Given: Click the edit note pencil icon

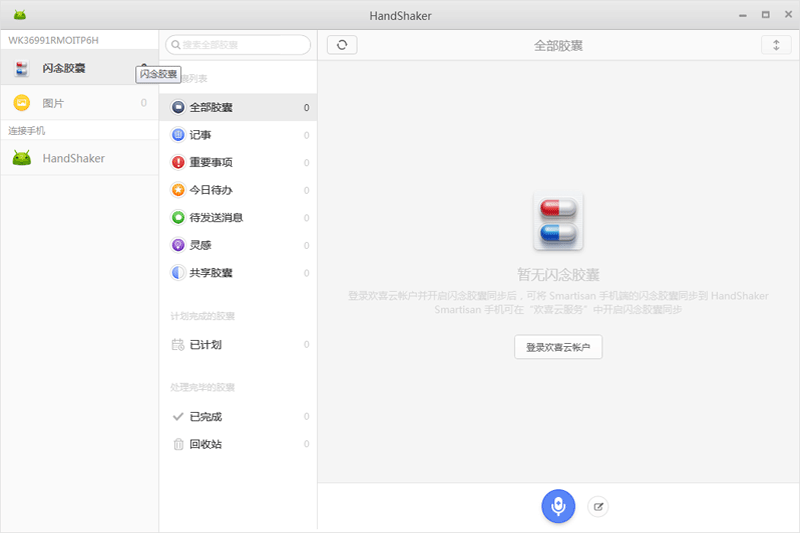Looking at the screenshot, I should click(x=598, y=507).
